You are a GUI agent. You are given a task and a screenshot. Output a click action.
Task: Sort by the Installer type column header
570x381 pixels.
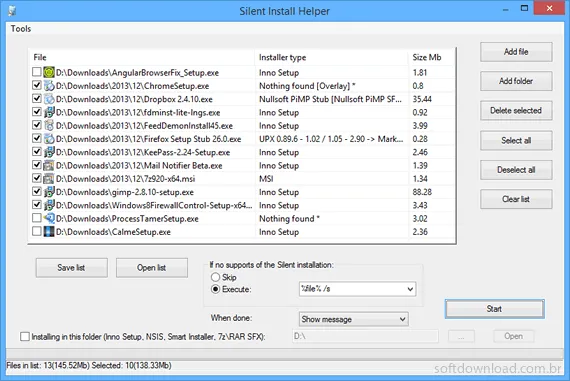pyautogui.click(x=331, y=57)
